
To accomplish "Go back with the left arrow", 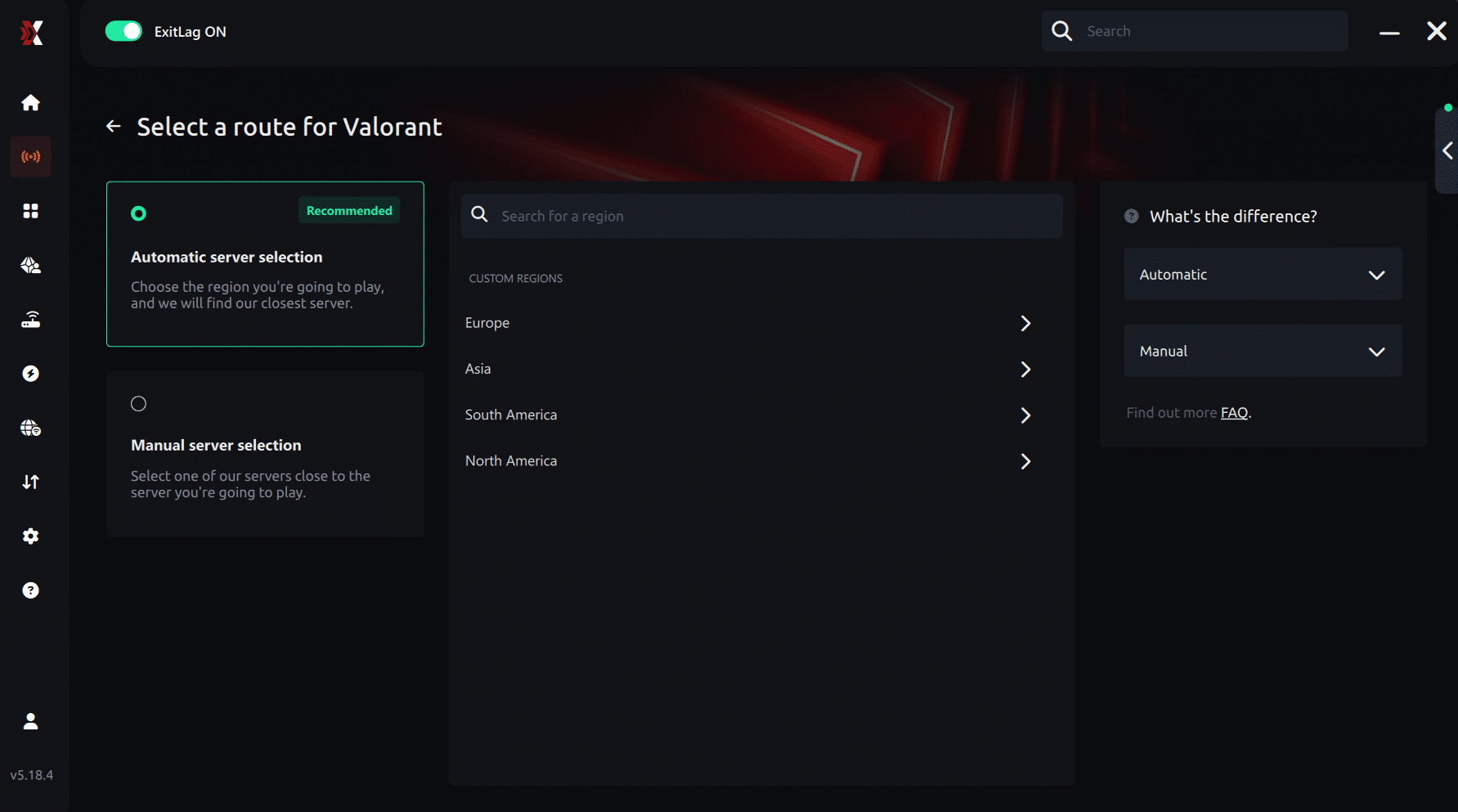I will [114, 126].
